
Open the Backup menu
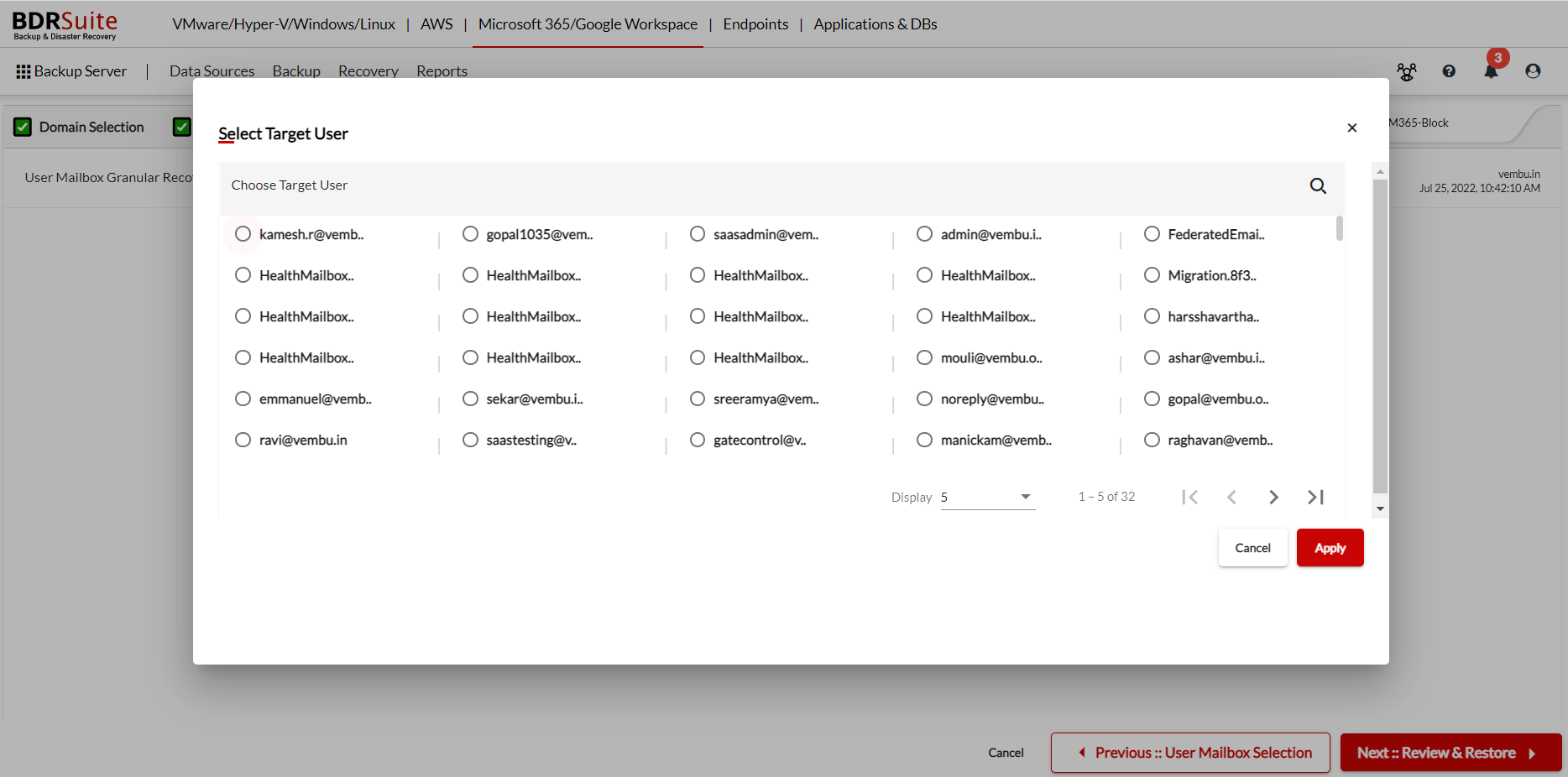point(296,71)
